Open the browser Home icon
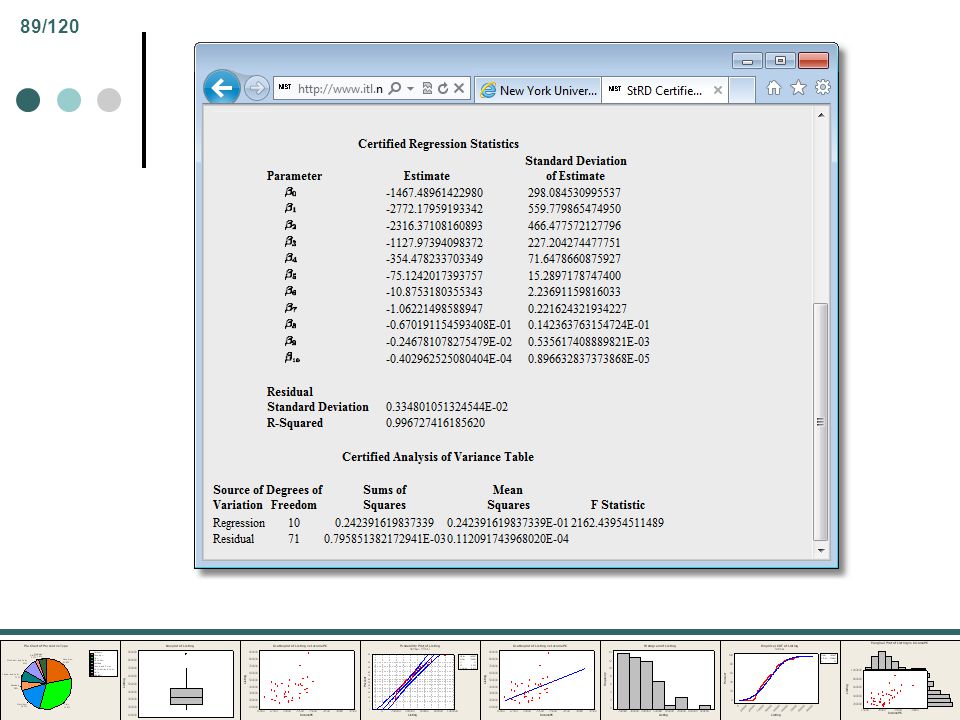The height and width of the screenshot is (720, 960). coord(774,88)
